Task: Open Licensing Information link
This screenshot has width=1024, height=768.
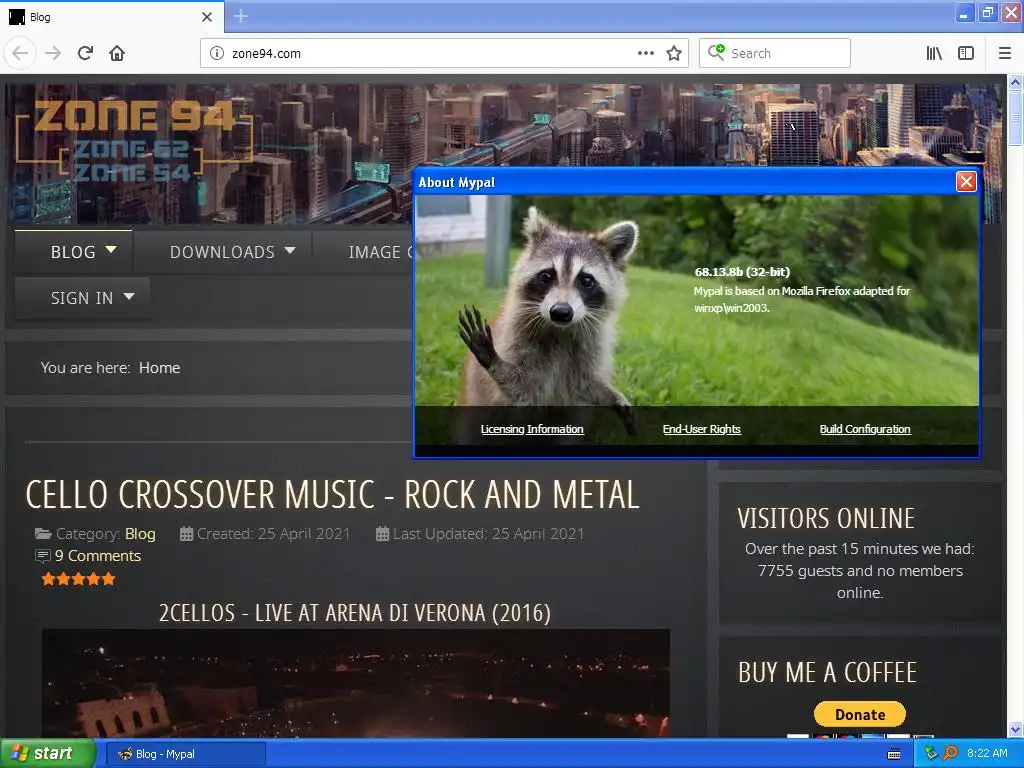Action: pyautogui.click(x=532, y=429)
